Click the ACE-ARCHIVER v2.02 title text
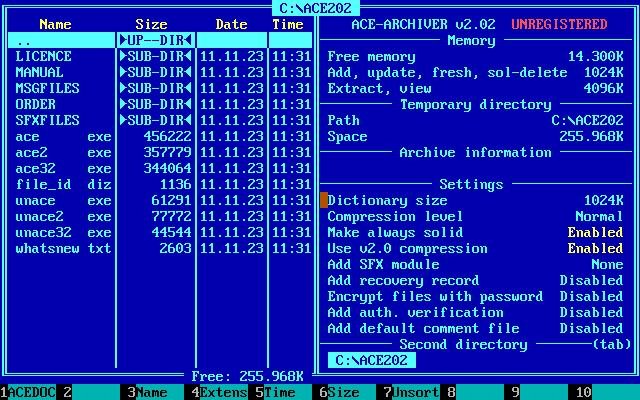Viewport: 640px width, 400px height. (x=424, y=24)
